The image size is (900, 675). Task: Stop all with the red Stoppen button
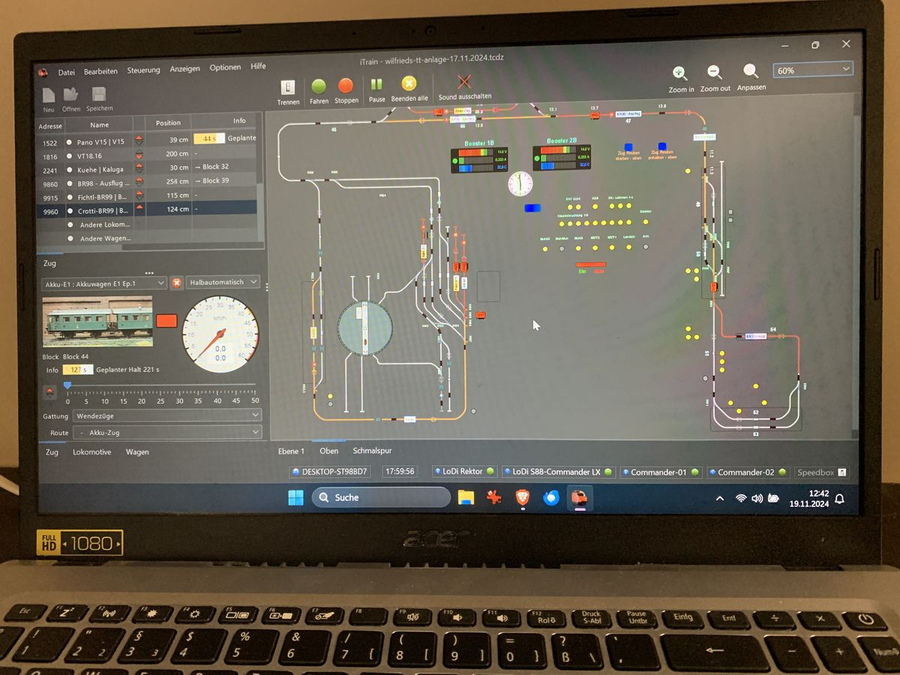tap(346, 86)
